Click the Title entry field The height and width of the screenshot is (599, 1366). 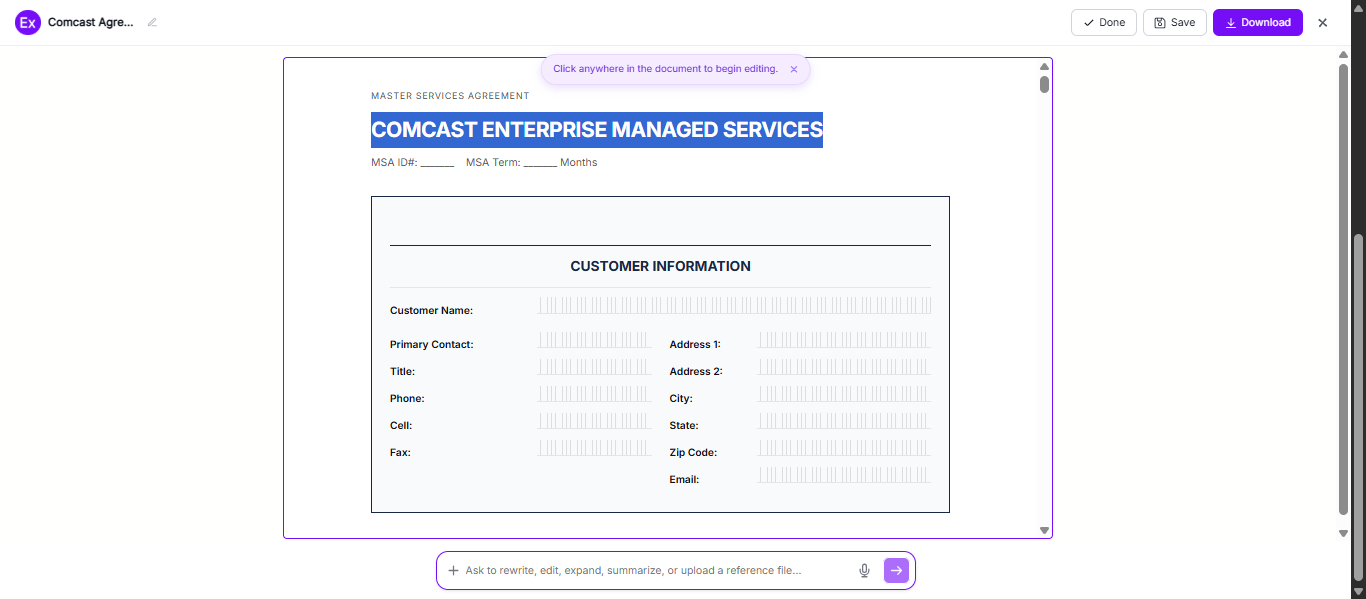tap(595, 367)
